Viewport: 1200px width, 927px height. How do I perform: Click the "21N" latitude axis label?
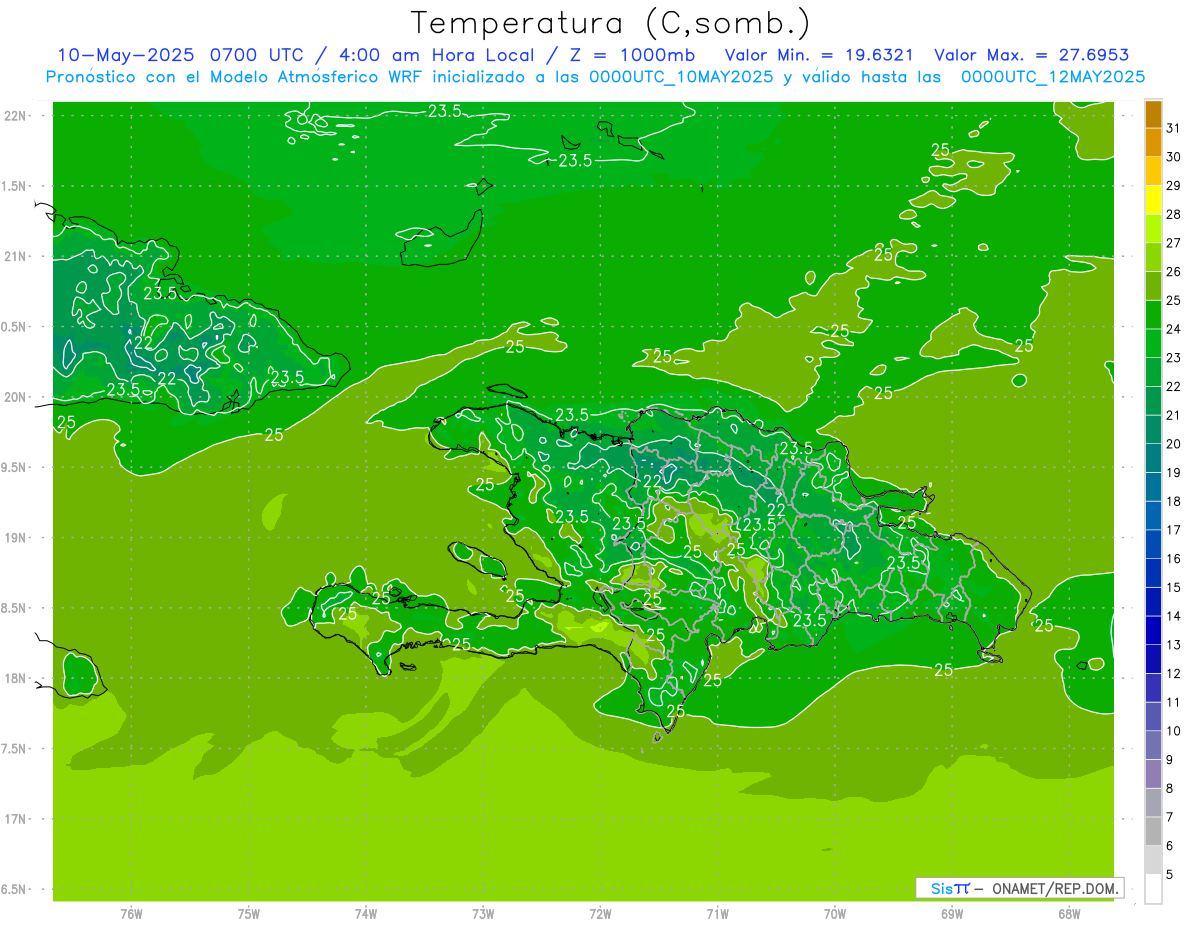pyautogui.click(x=15, y=256)
